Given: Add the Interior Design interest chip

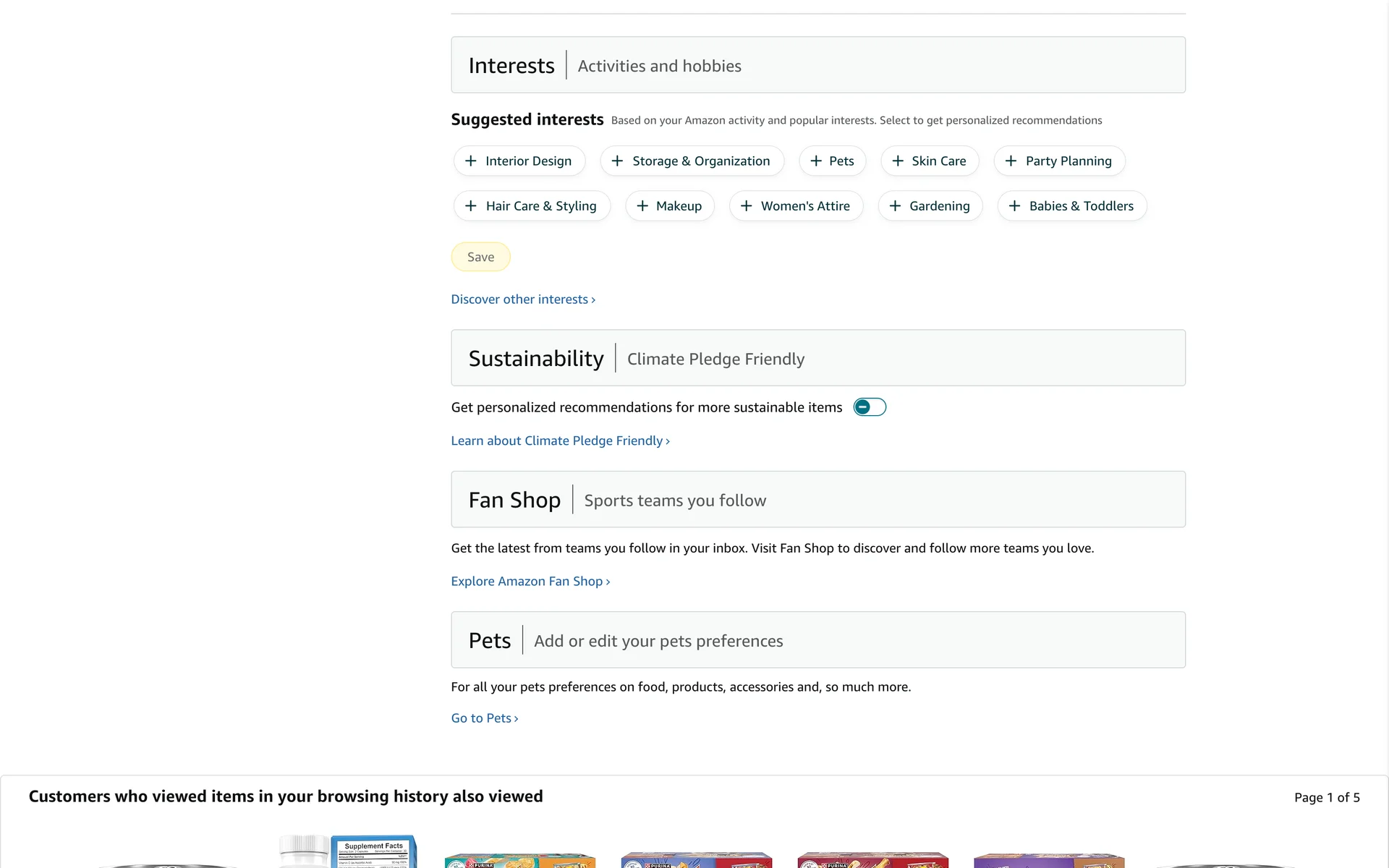Looking at the screenshot, I should (519, 161).
